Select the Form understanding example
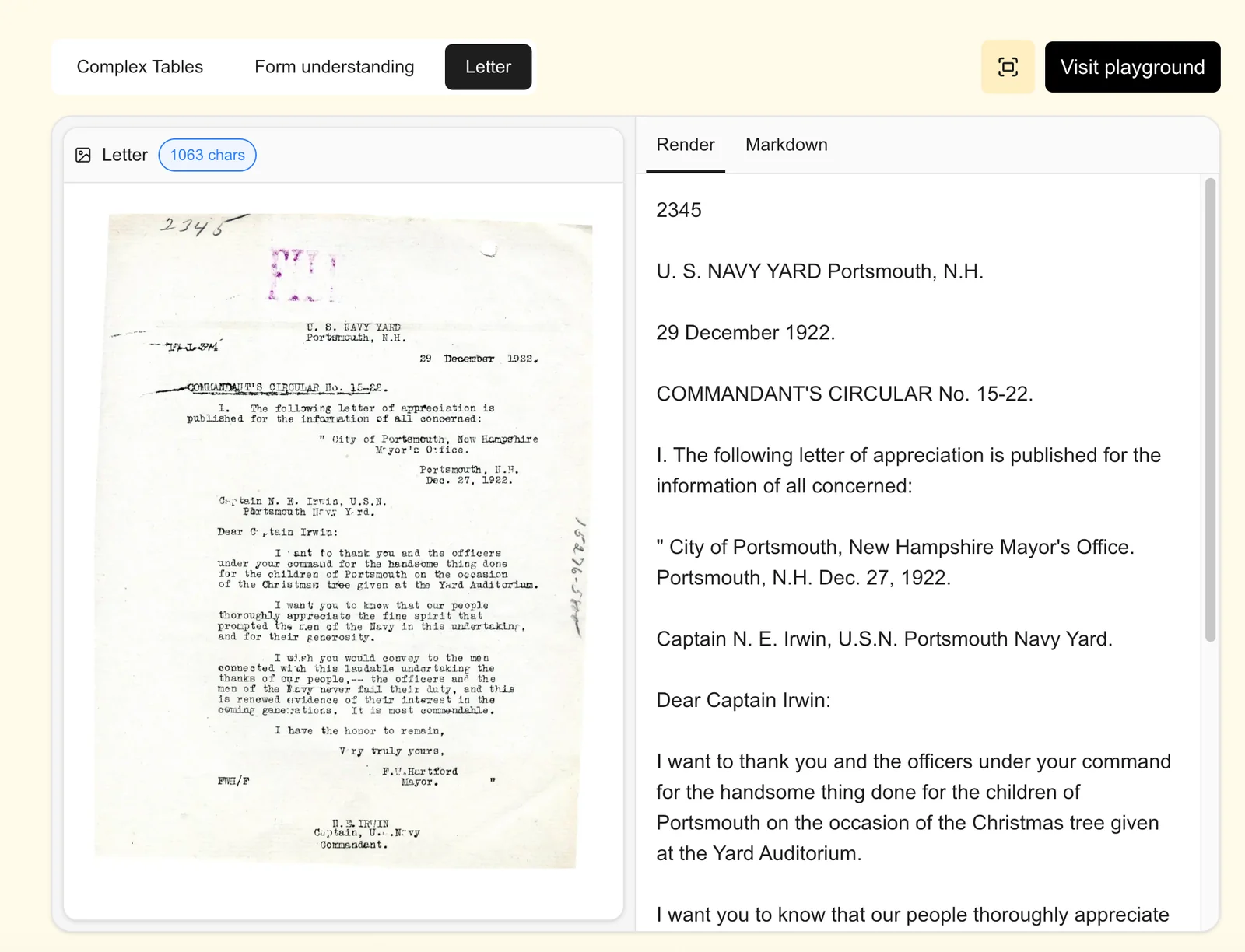 tap(334, 67)
